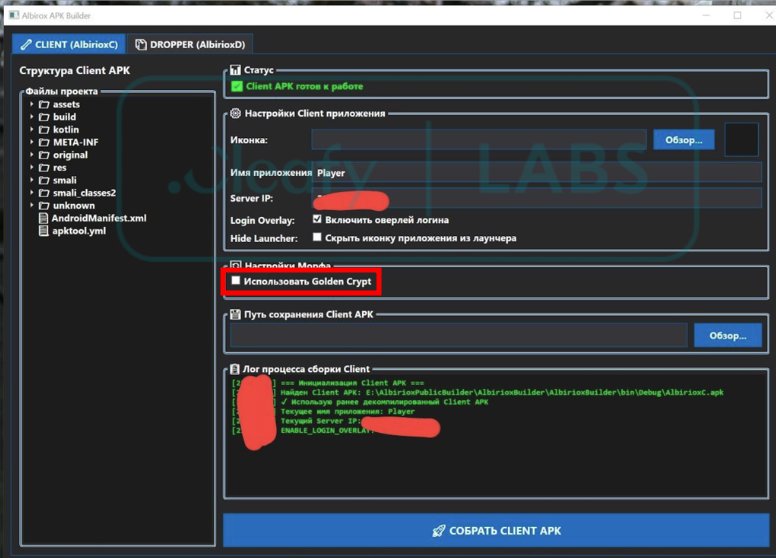Click the apktool.yml file icon
776x558 pixels.
(44, 231)
